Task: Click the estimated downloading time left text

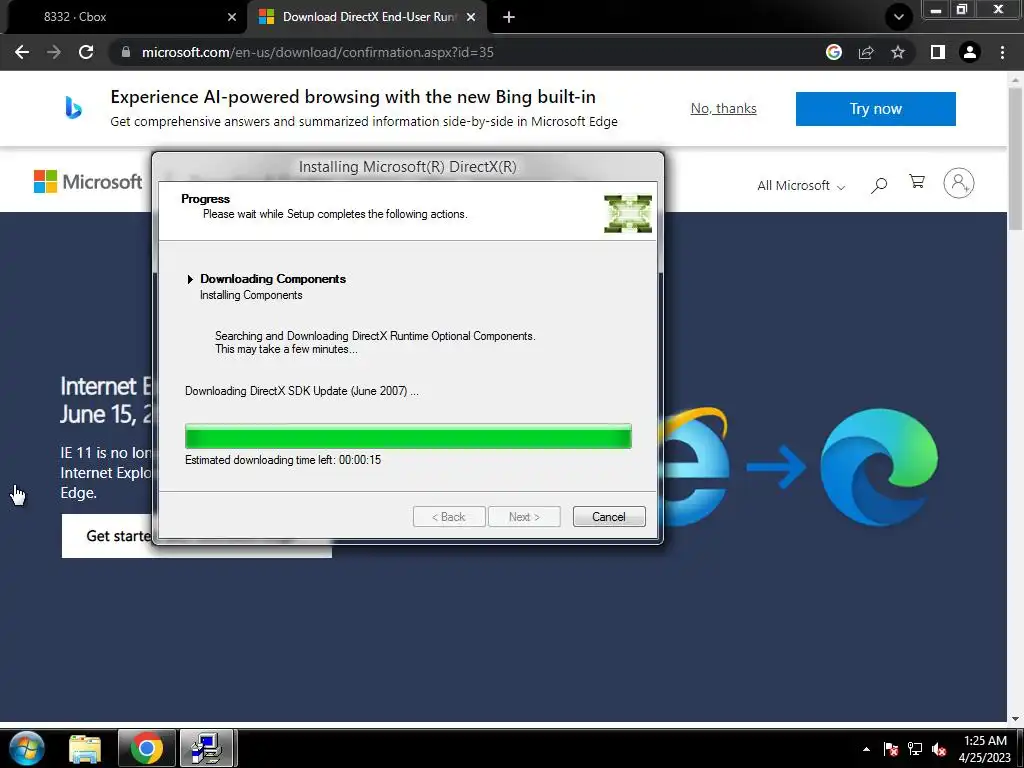Action: [283, 460]
